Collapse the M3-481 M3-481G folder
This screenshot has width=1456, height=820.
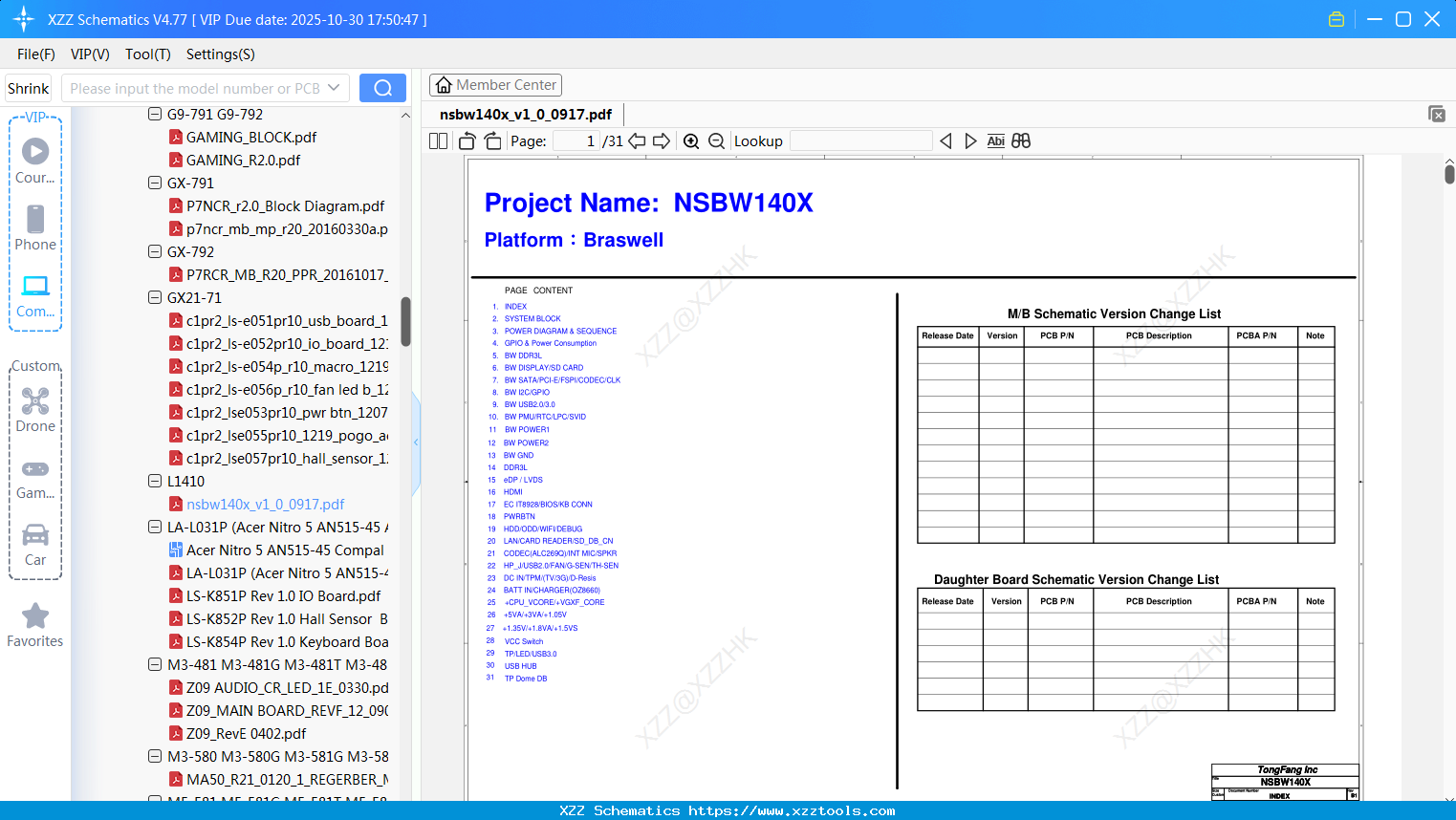(x=155, y=664)
